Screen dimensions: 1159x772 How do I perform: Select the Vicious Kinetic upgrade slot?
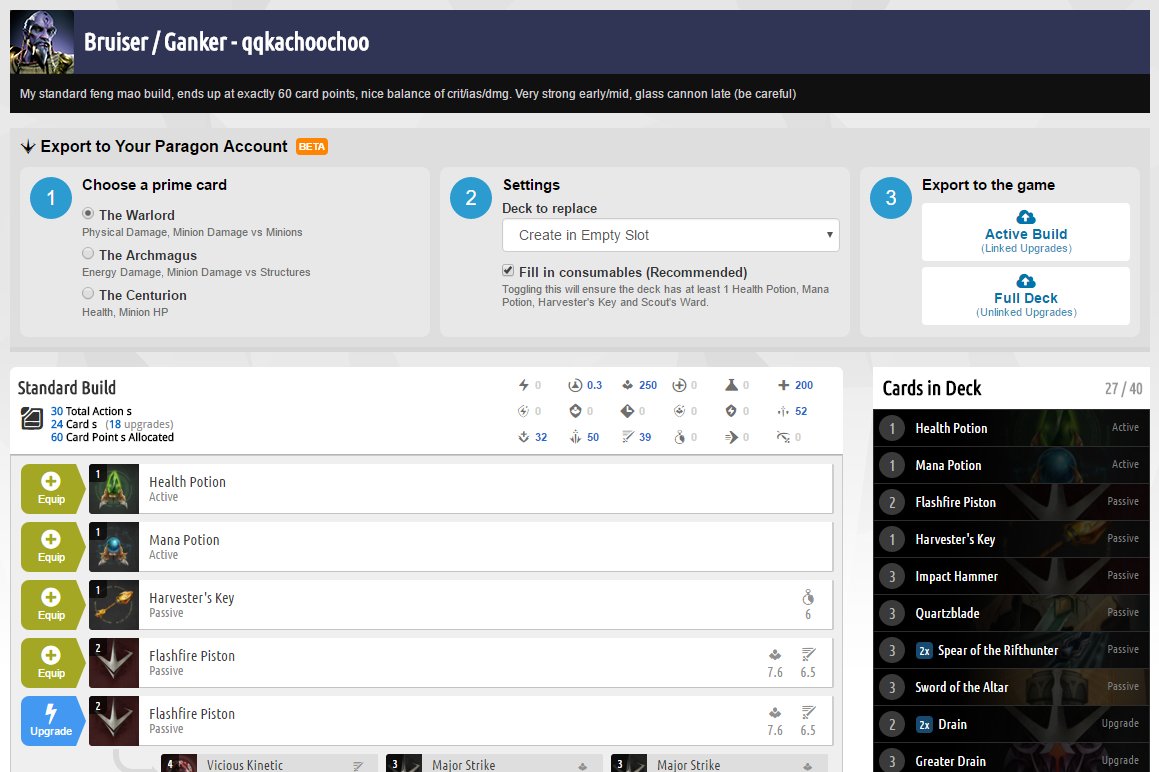coord(270,764)
